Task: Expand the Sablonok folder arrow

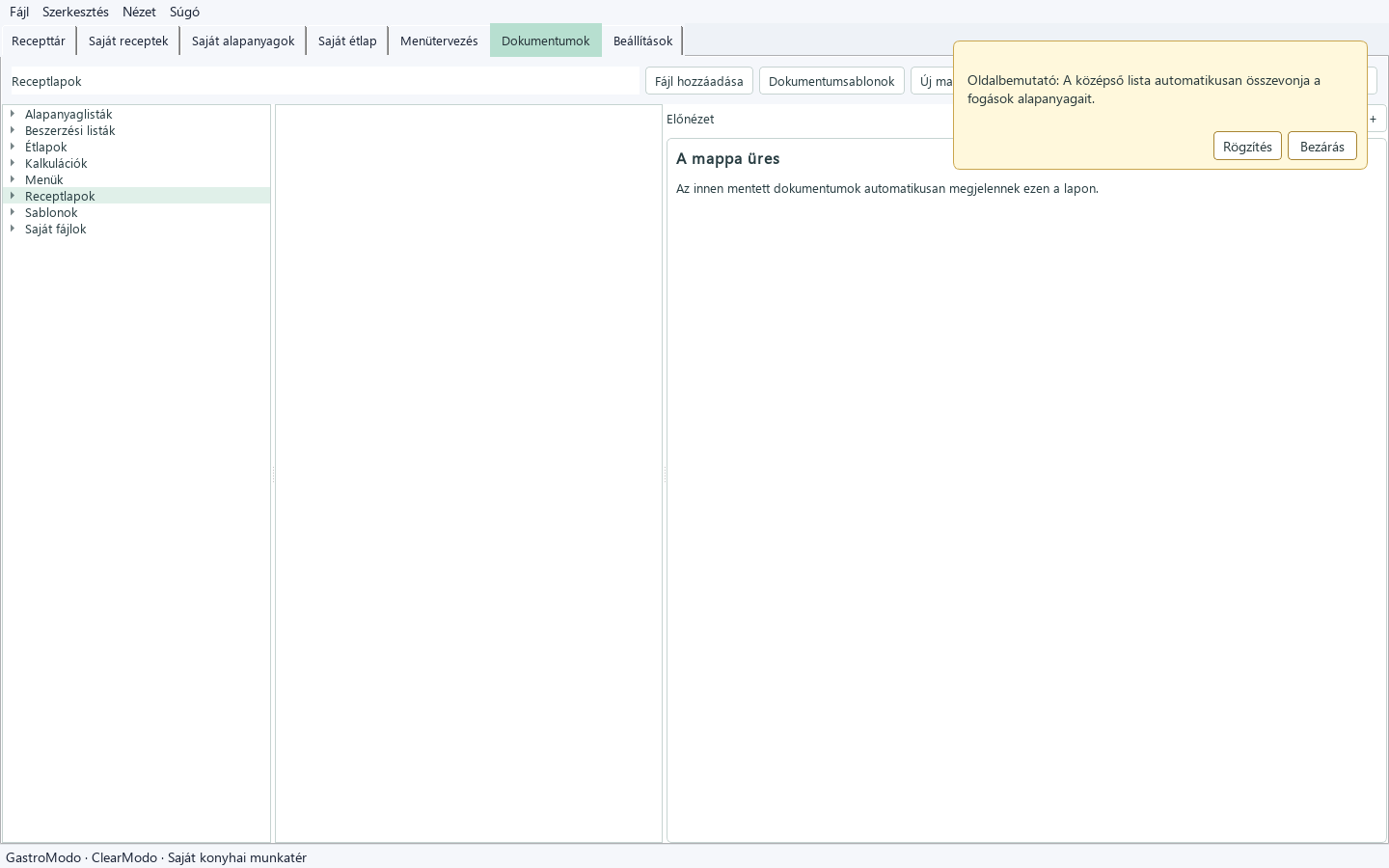Action: click(13, 212)
